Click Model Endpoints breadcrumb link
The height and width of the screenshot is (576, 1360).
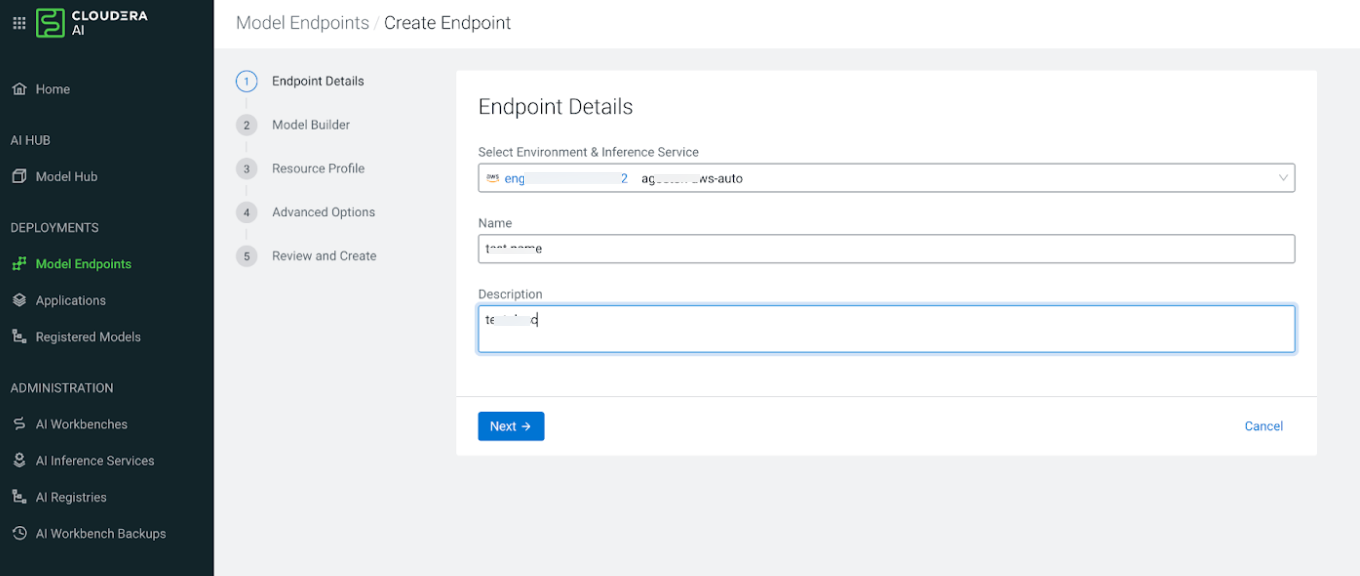[302, 23]
